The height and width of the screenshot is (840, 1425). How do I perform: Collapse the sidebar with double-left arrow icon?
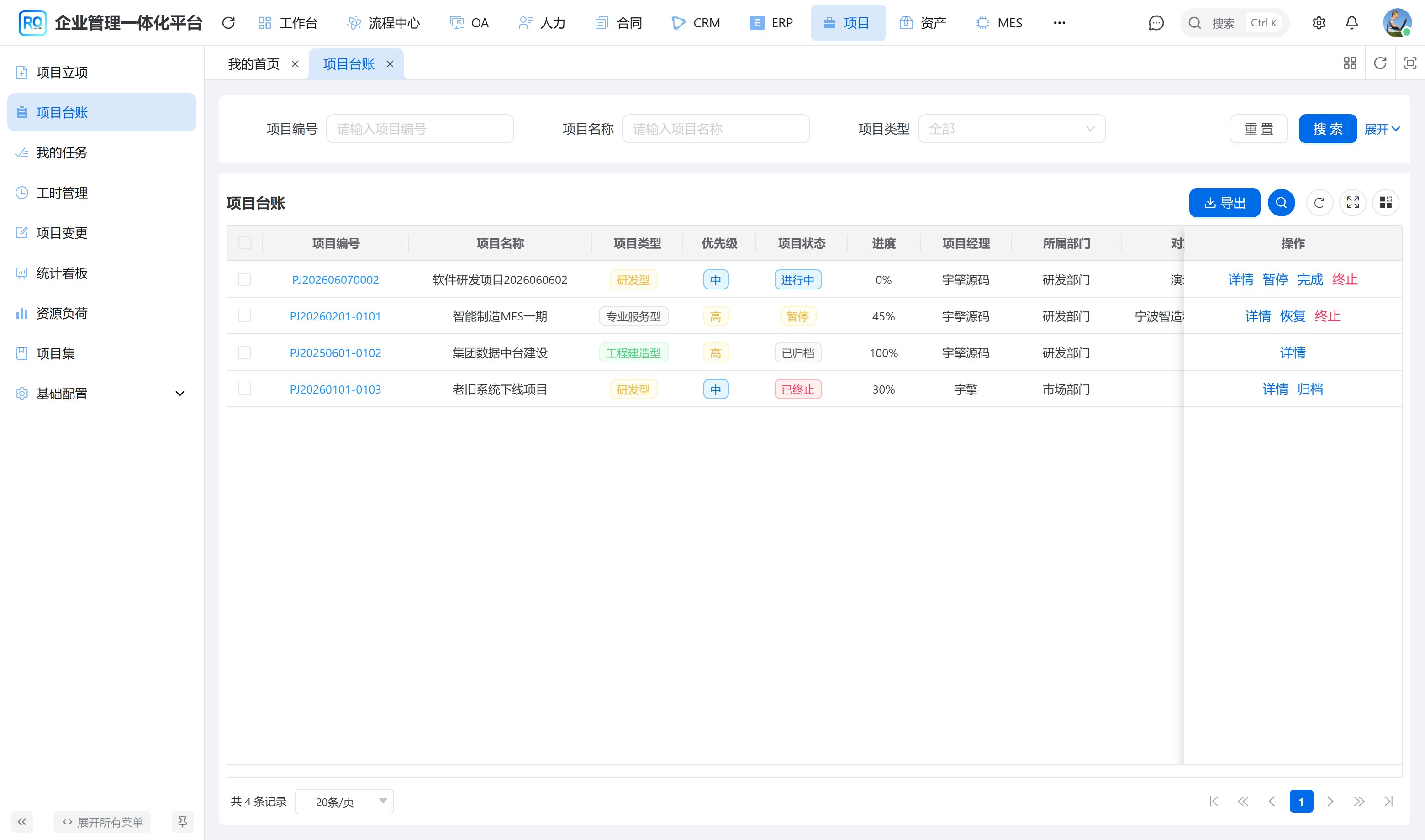[21, 821]
